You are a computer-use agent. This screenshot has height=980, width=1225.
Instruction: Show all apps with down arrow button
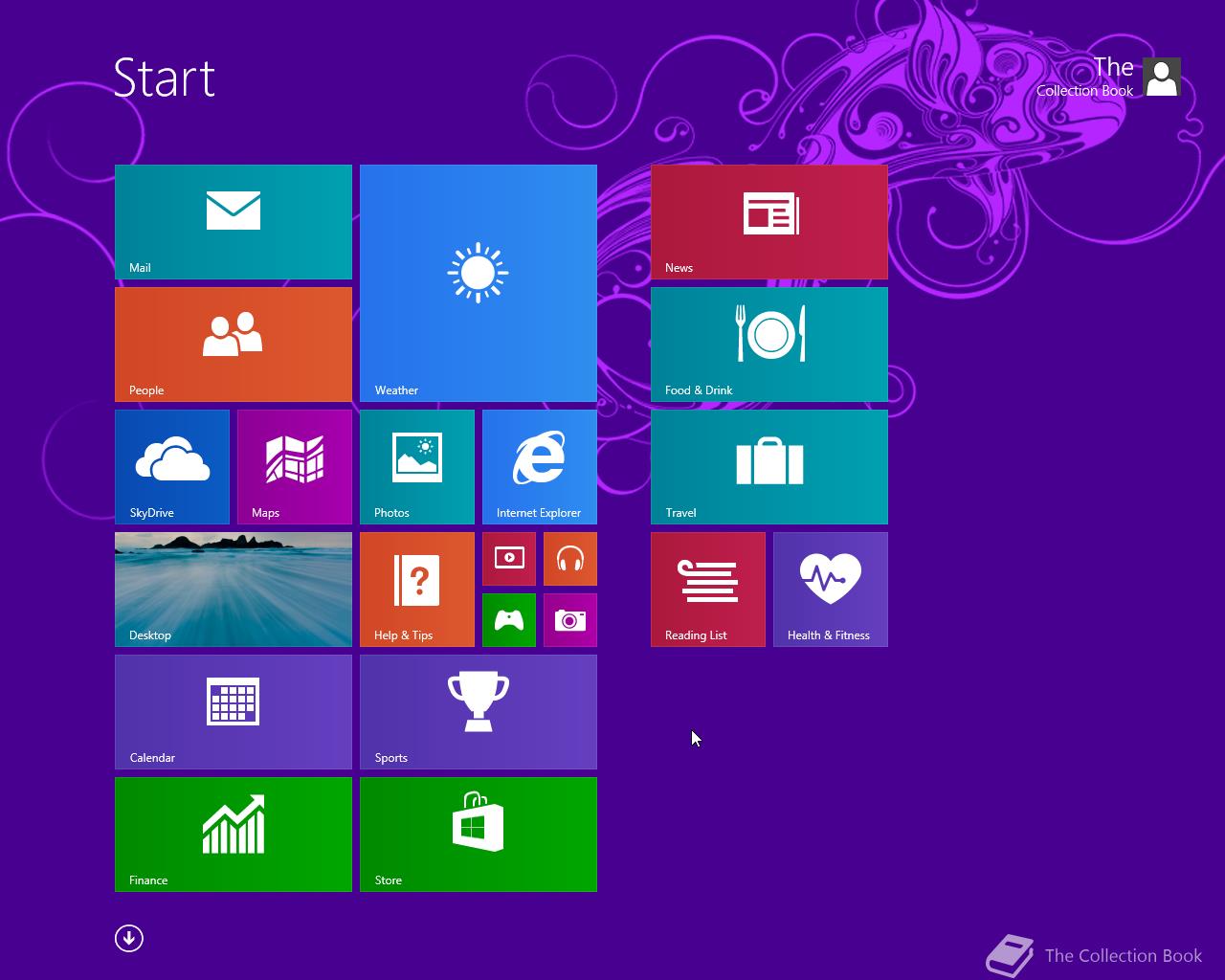point(129,938)
